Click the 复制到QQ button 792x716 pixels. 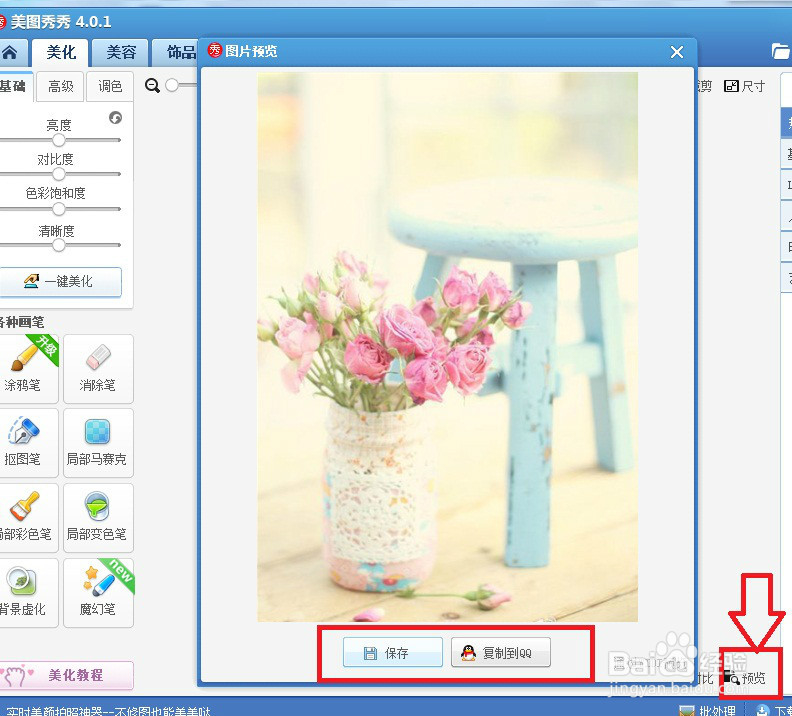pos(501,652)
